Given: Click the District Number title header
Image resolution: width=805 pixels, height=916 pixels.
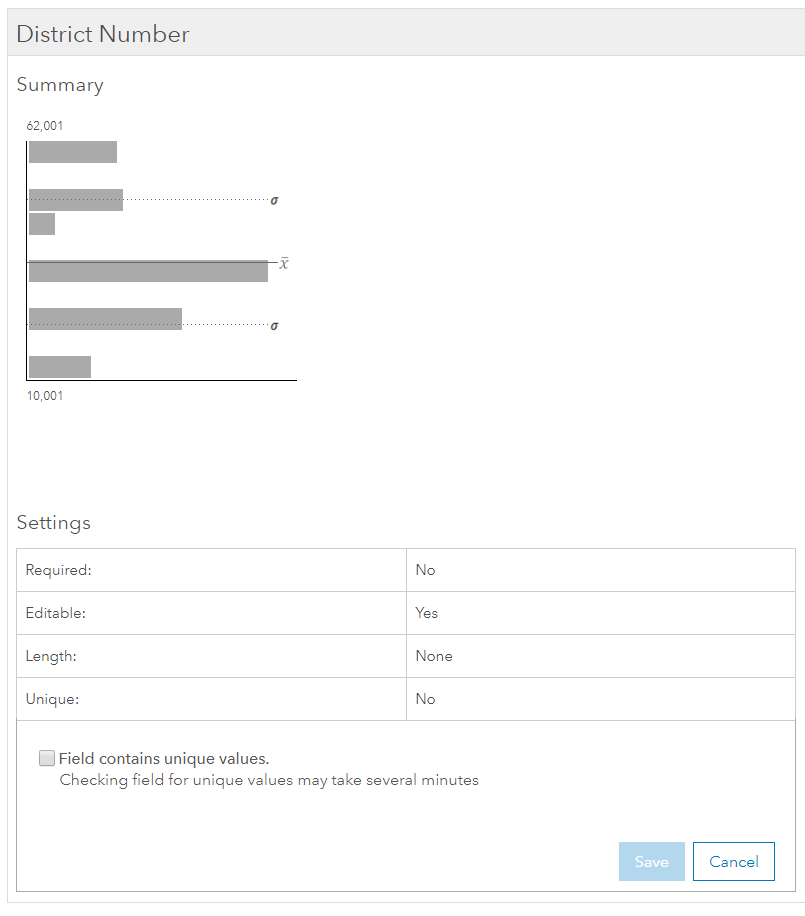Looking at the screenshot, I should [103, 34].
